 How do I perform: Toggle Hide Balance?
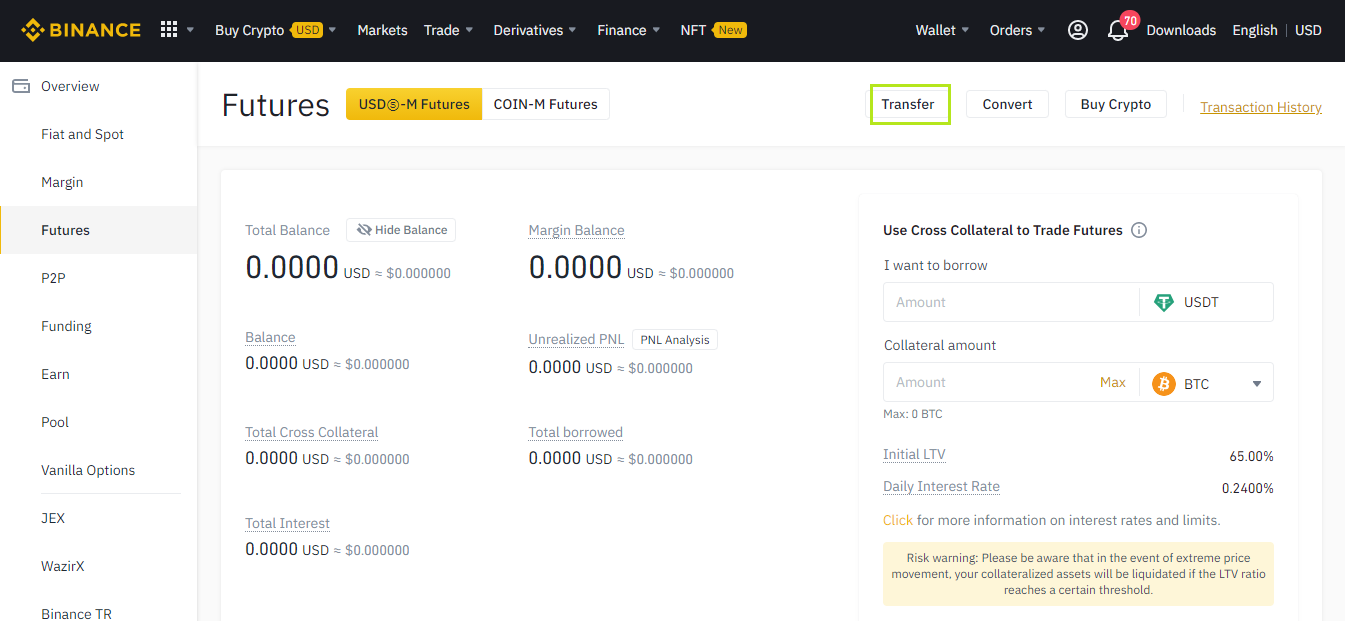(401, 230)
